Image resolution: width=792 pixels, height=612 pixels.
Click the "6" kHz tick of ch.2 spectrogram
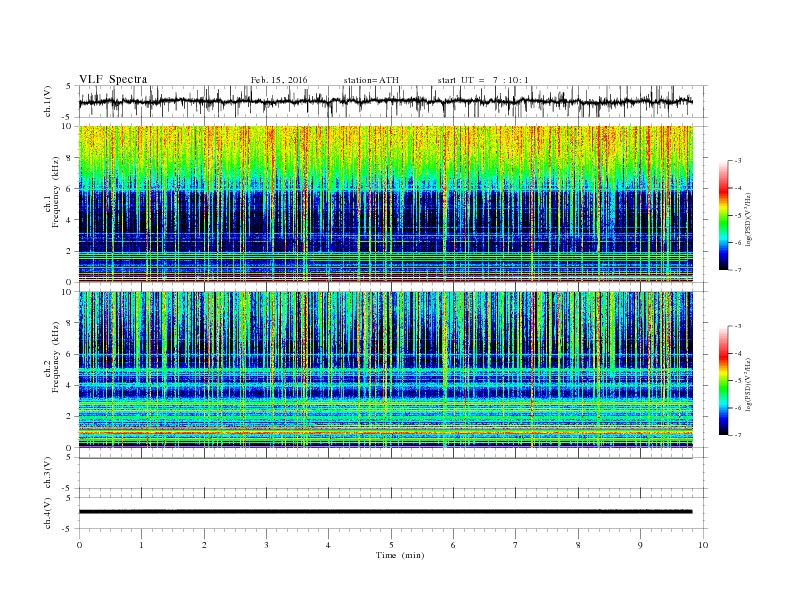69,354
